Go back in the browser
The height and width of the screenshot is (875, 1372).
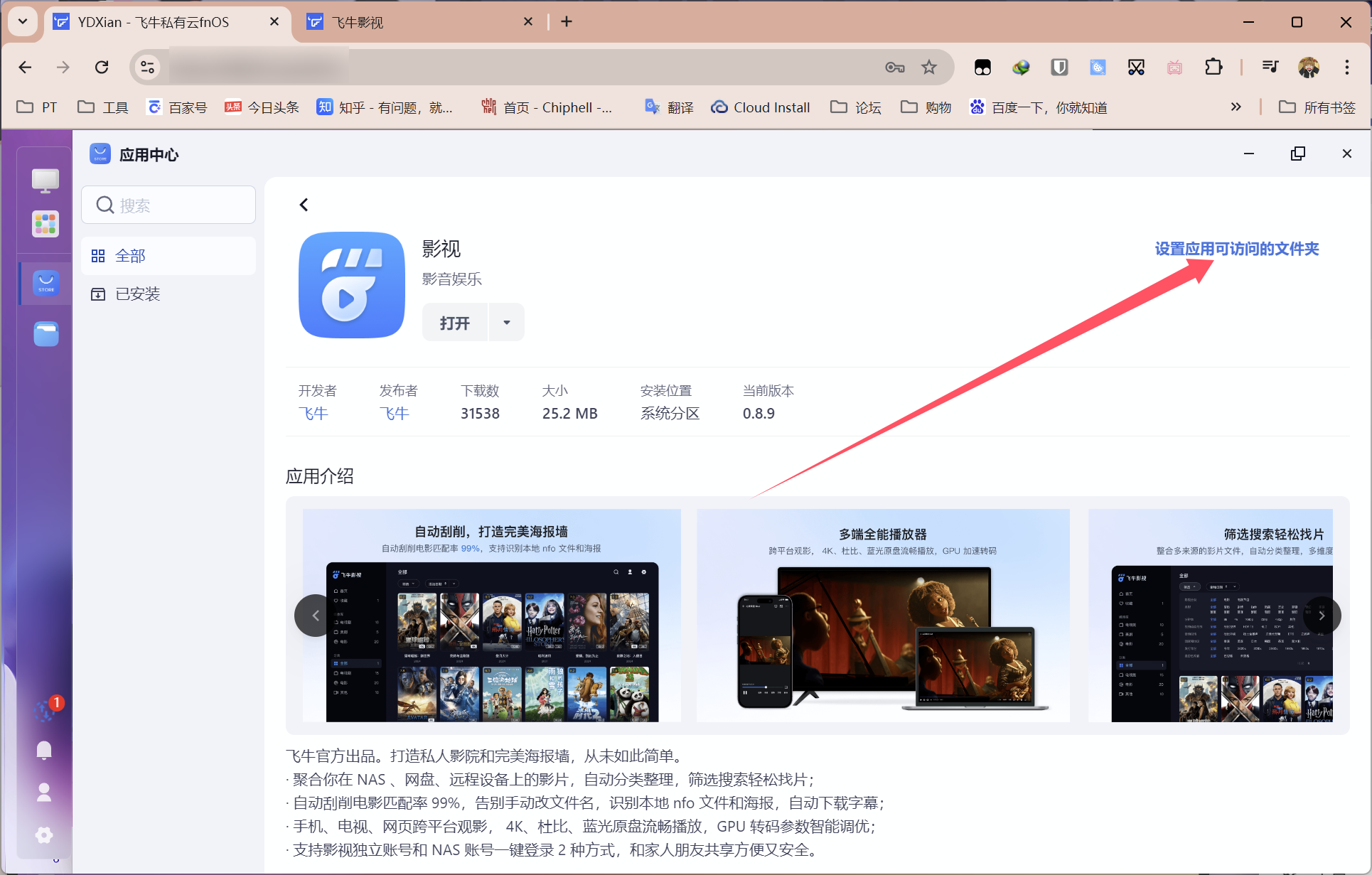pyautogui.click(x=26, y=67)
